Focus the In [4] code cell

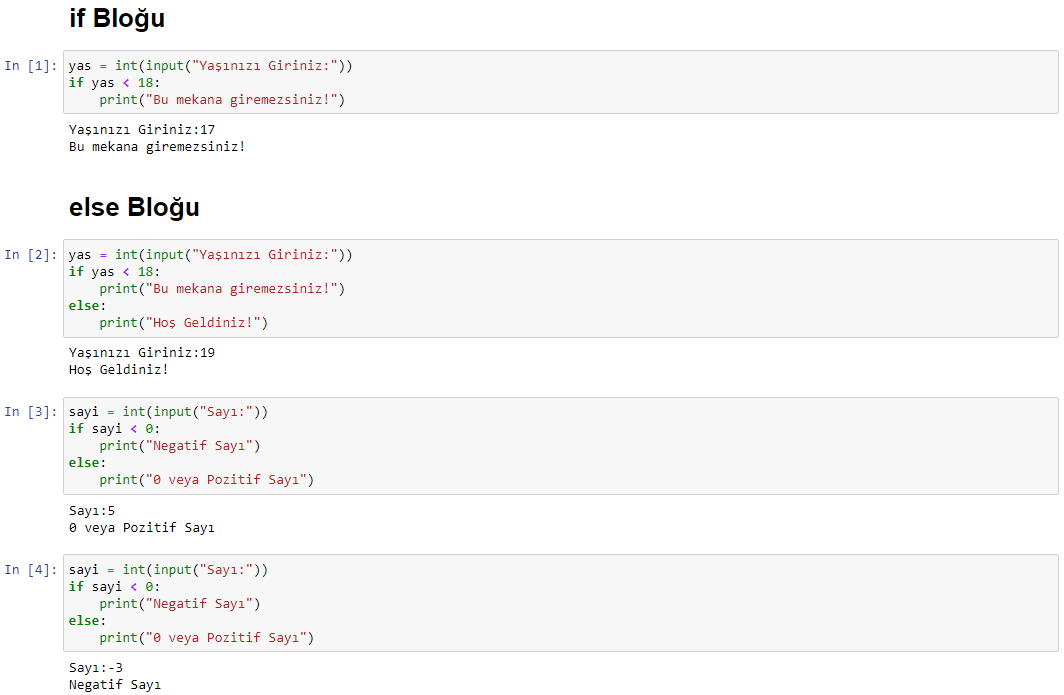560,603
